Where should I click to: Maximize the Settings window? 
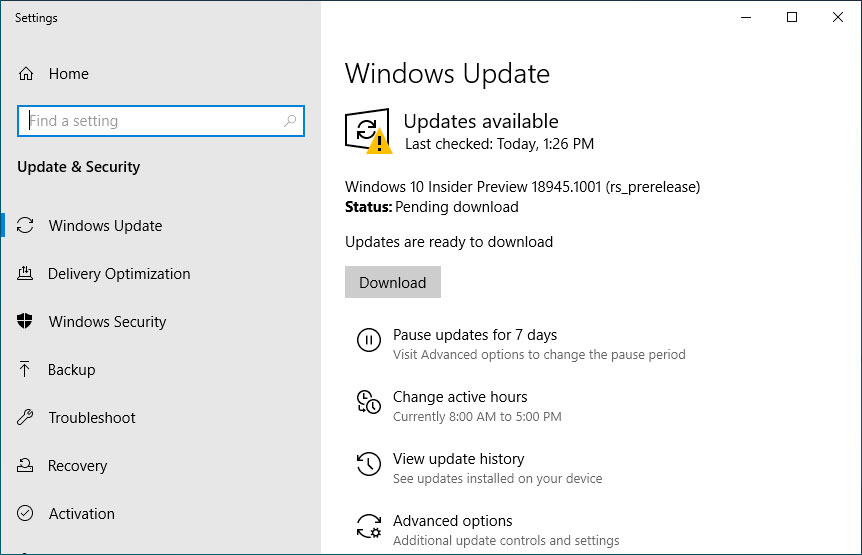click(x=792, y=18)
